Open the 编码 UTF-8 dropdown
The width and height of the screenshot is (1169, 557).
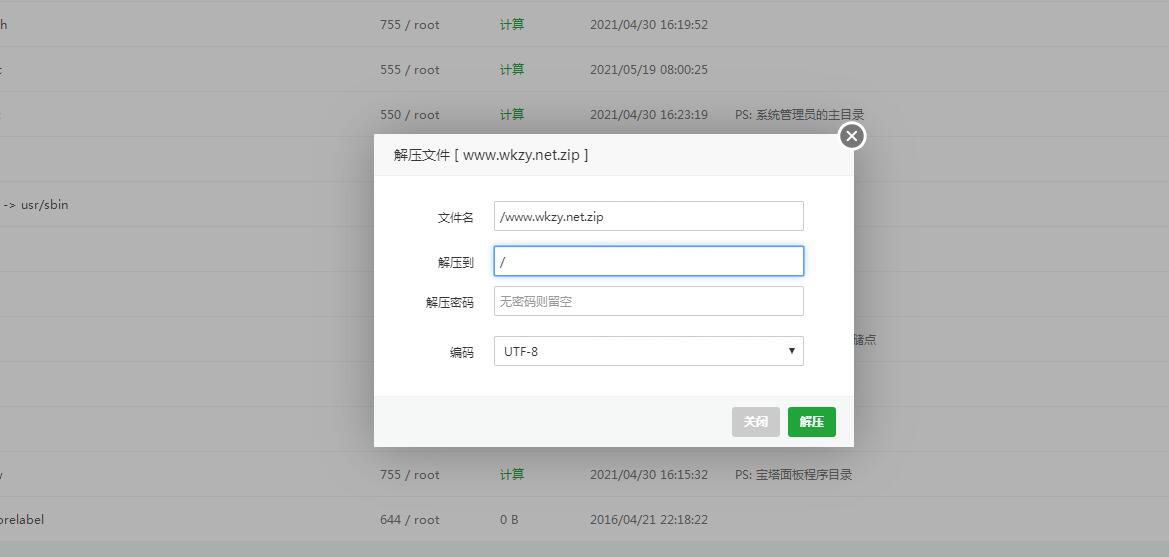pos(648,351)
